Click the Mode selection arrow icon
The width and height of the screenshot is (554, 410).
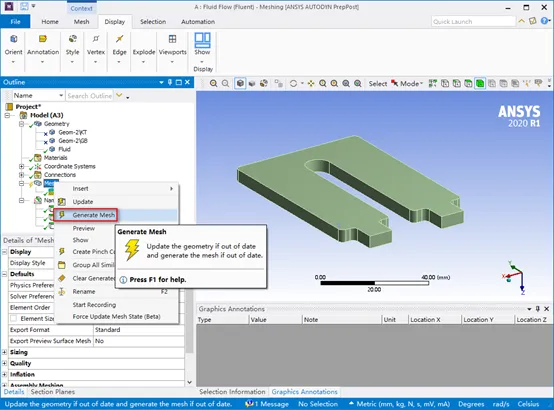coord(394,83)
